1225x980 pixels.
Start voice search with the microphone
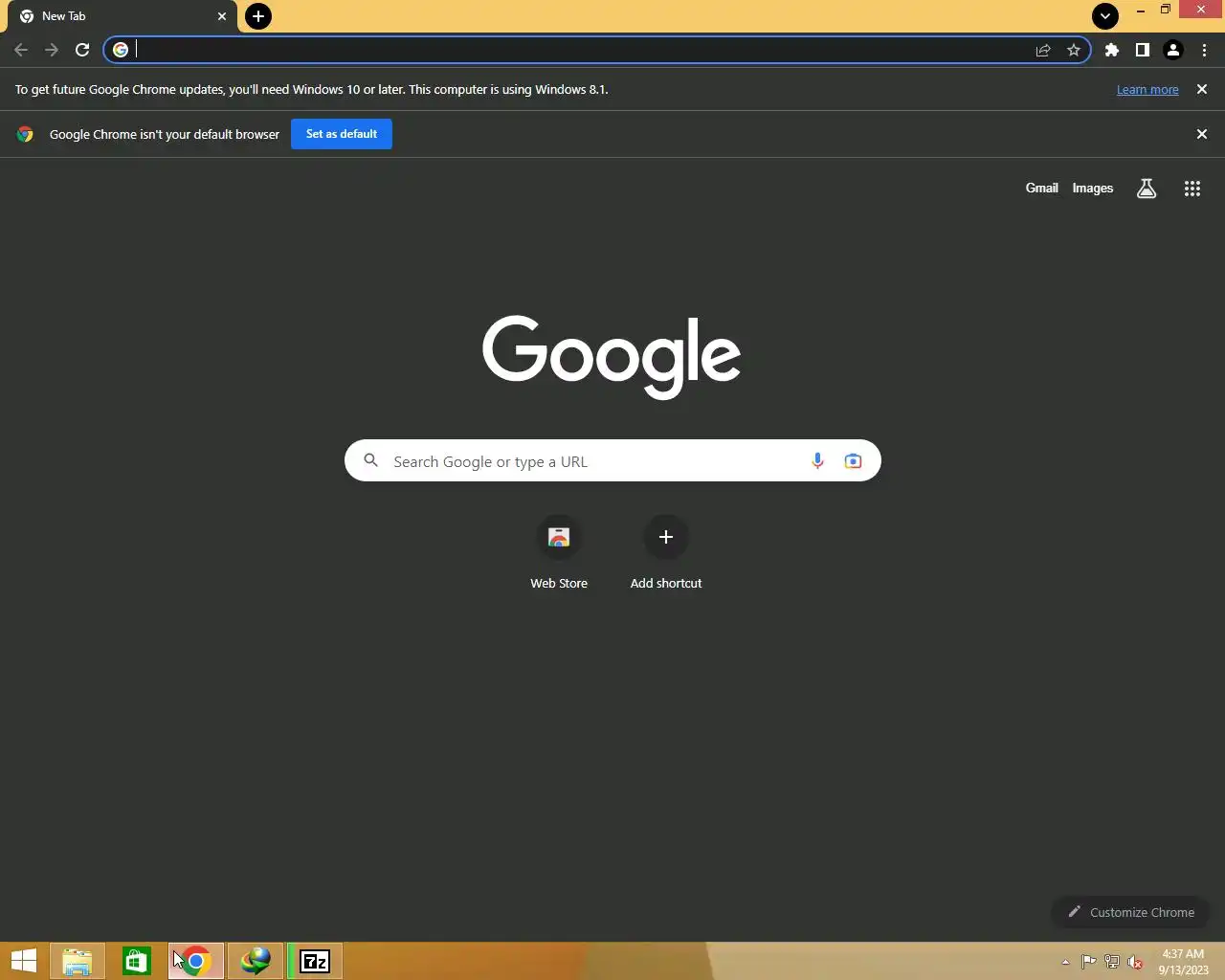817,461
